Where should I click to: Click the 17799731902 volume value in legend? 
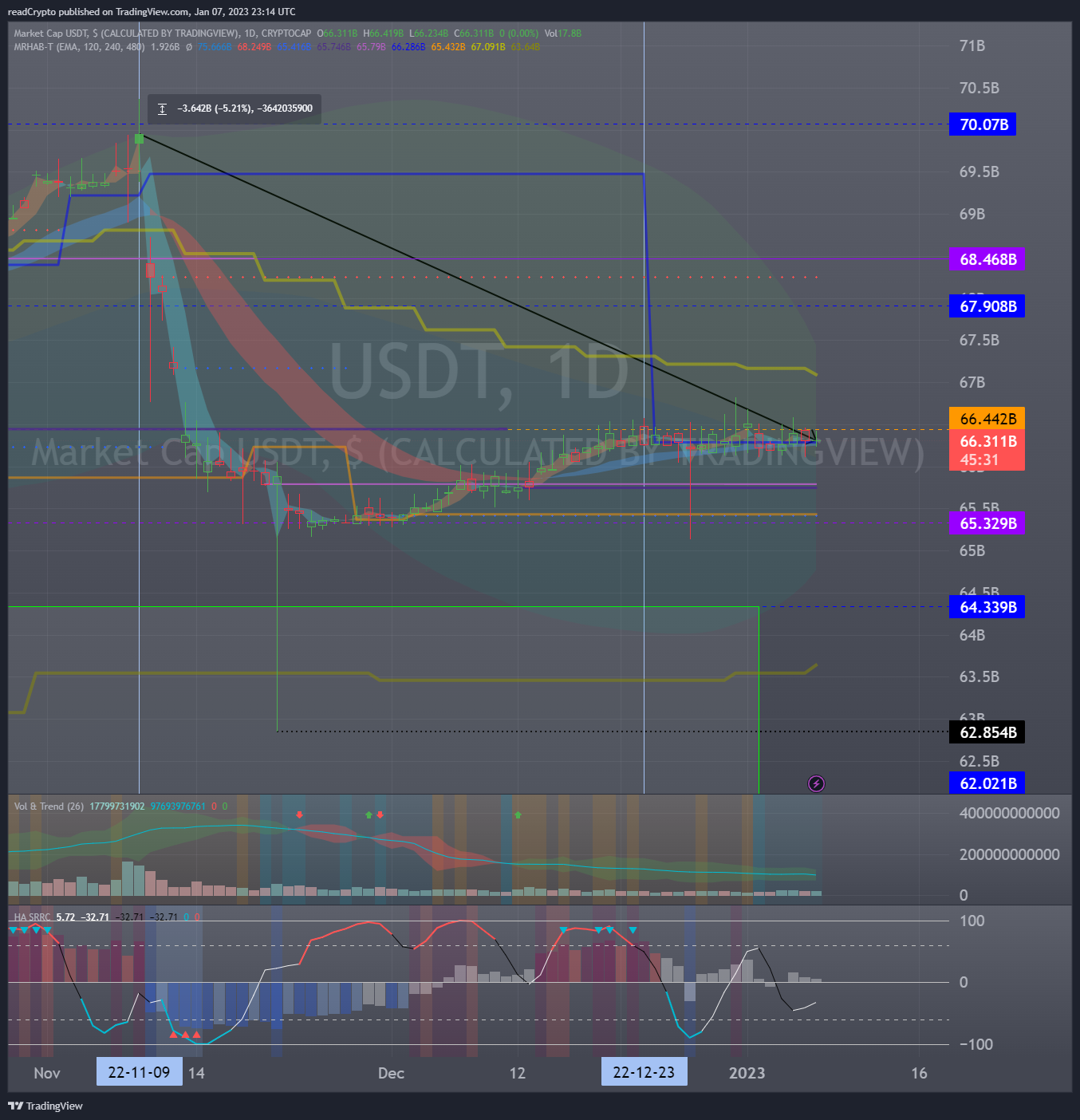point(117,806)
